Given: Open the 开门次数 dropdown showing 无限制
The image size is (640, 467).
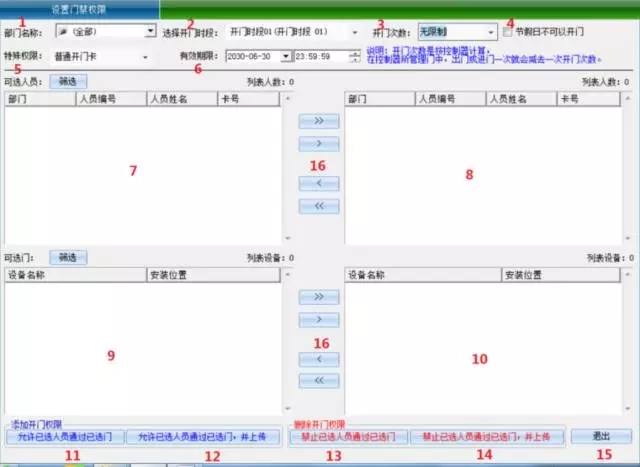Looking at the screenshot, I should pos(490,32).
